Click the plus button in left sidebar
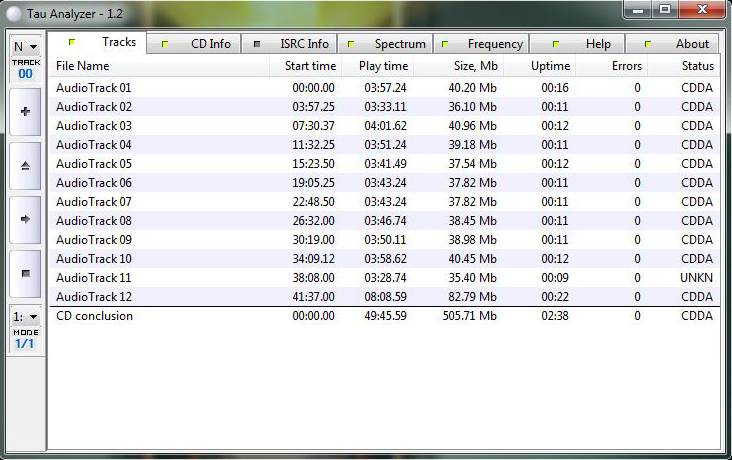732x460 pixels. click(x=25, y=112)
